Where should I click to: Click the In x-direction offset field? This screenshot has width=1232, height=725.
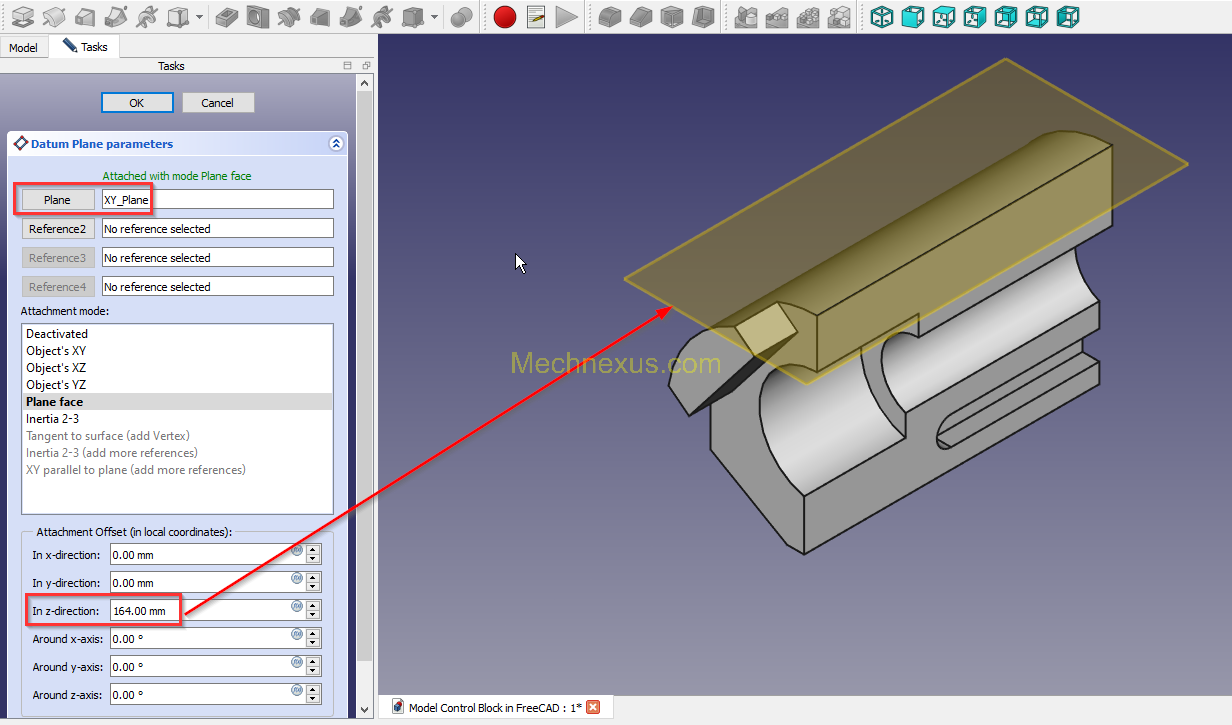click(207, 554)
